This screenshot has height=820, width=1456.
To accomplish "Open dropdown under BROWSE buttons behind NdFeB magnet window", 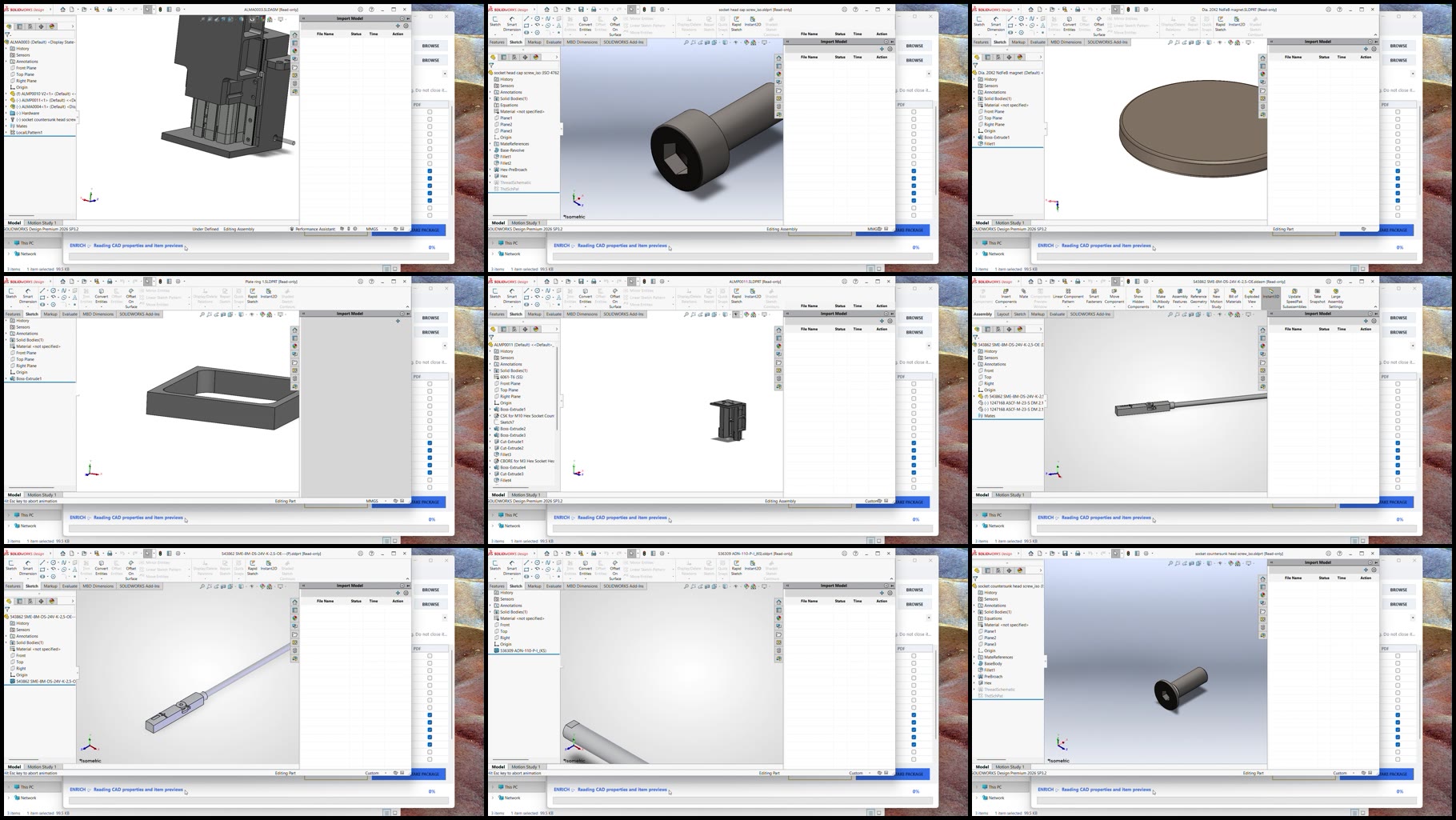I will click(1413, 74).
